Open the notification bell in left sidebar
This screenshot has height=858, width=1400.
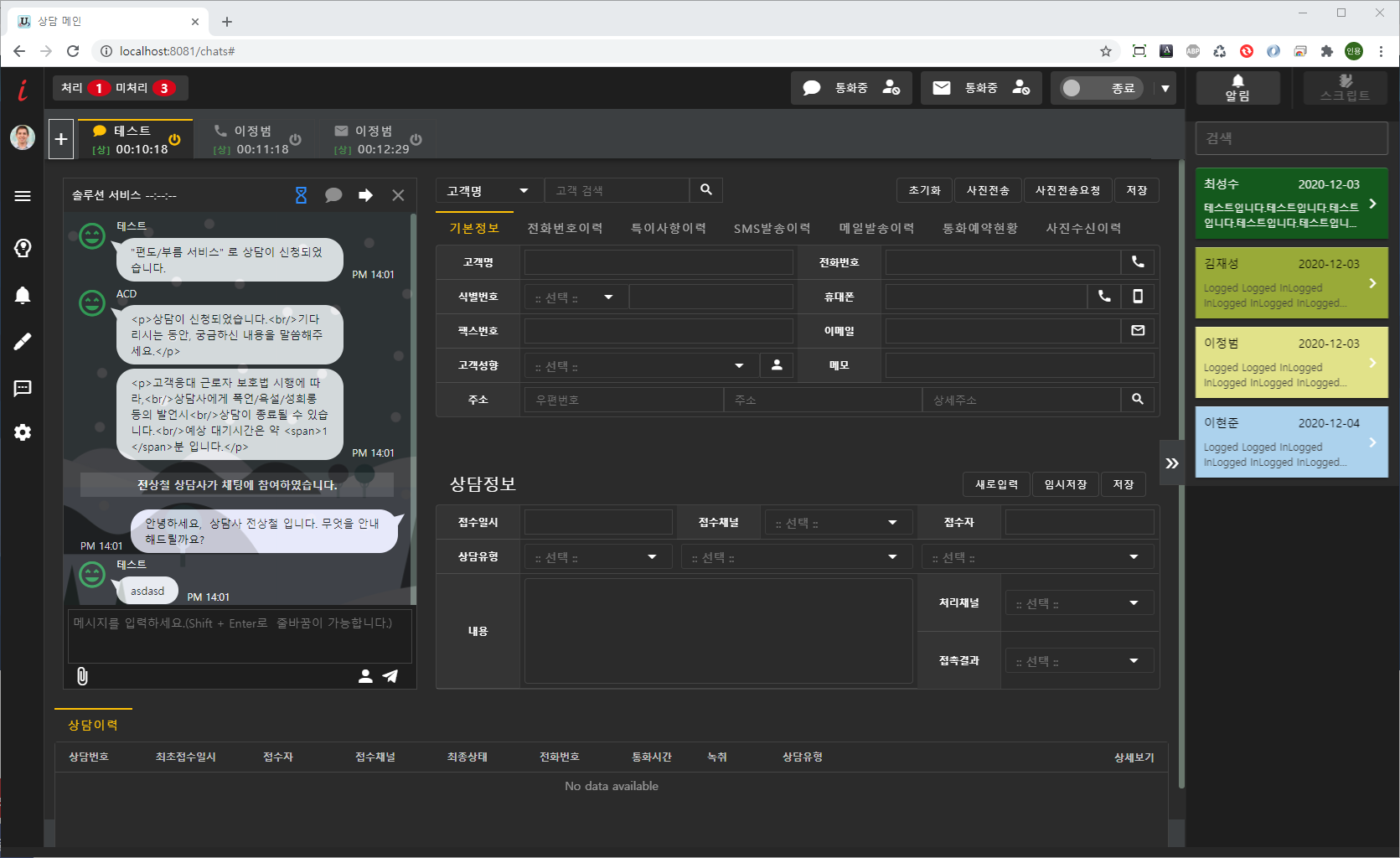click(23, 295)
